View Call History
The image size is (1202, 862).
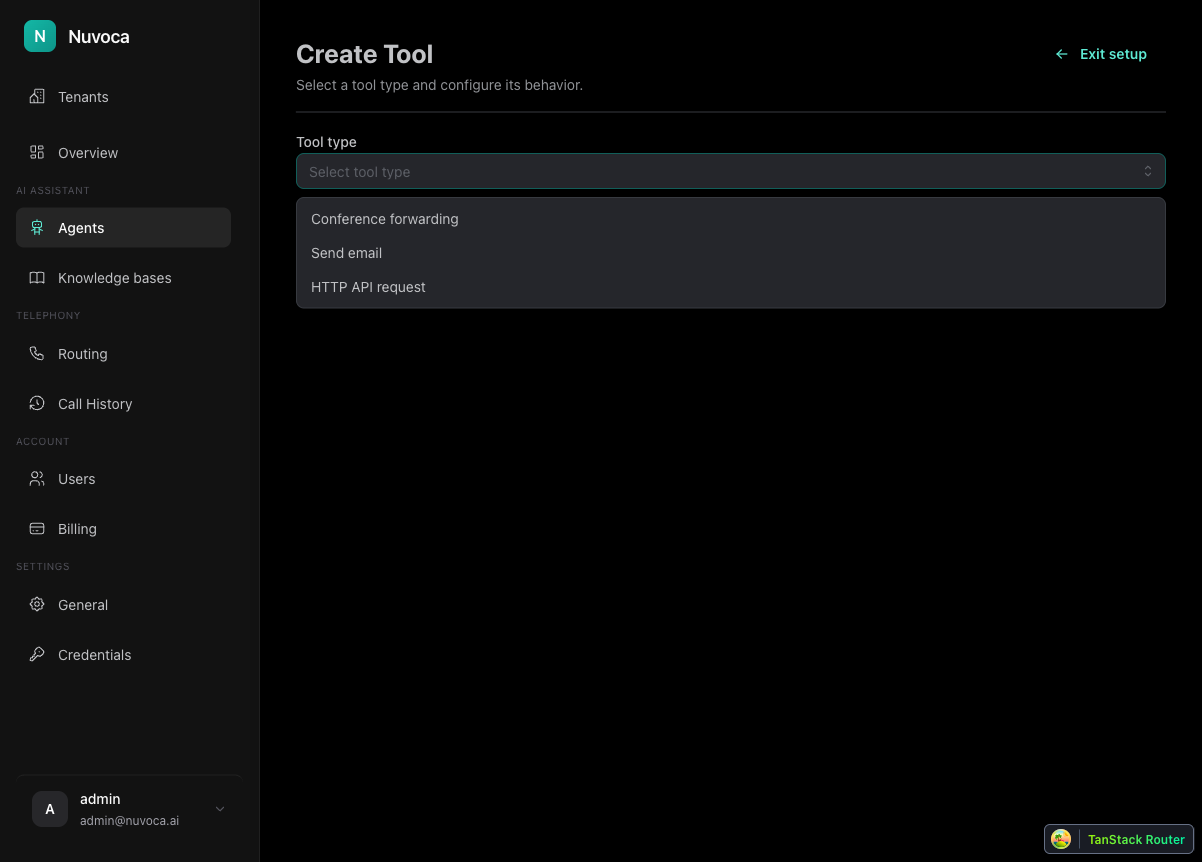[123, 404]
